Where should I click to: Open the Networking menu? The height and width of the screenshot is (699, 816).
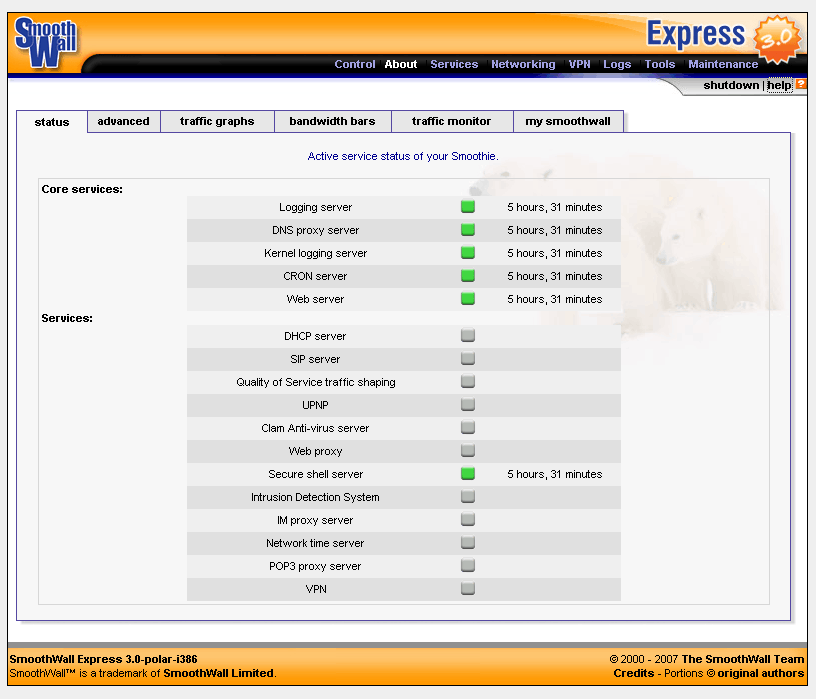(523, 64)
